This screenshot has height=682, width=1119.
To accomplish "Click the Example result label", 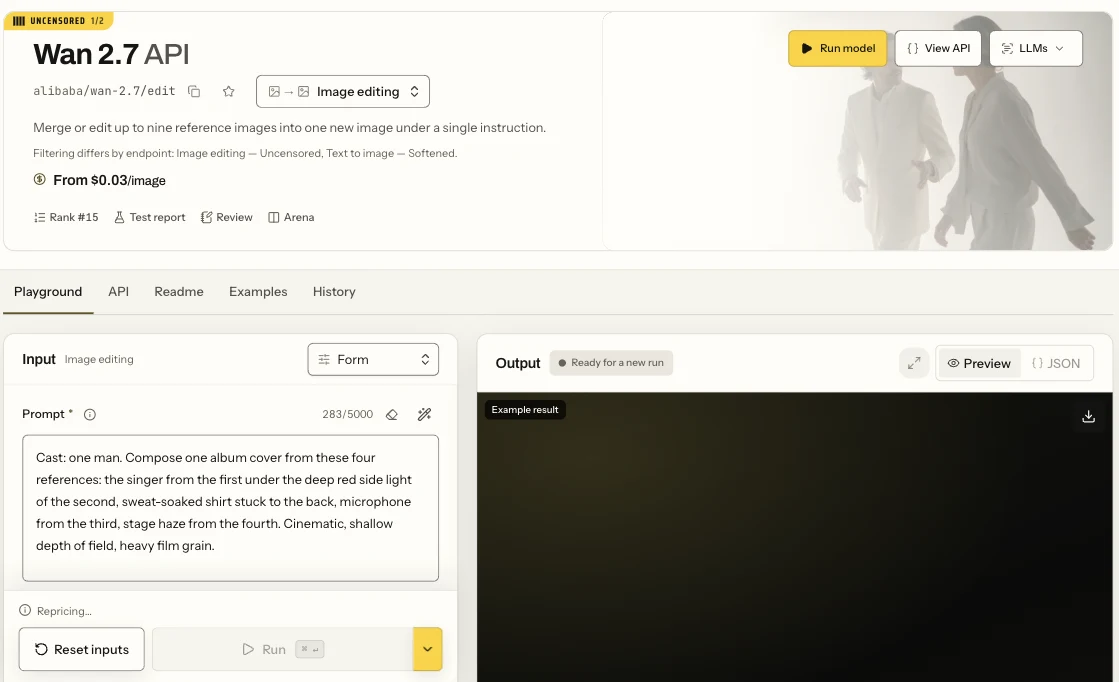I will tap(525, 409).
